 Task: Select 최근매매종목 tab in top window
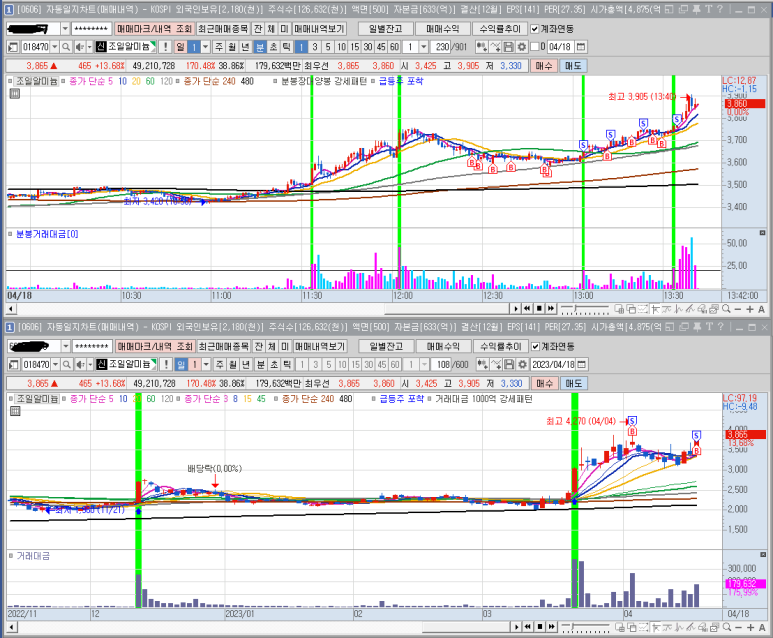click(223, 29)
